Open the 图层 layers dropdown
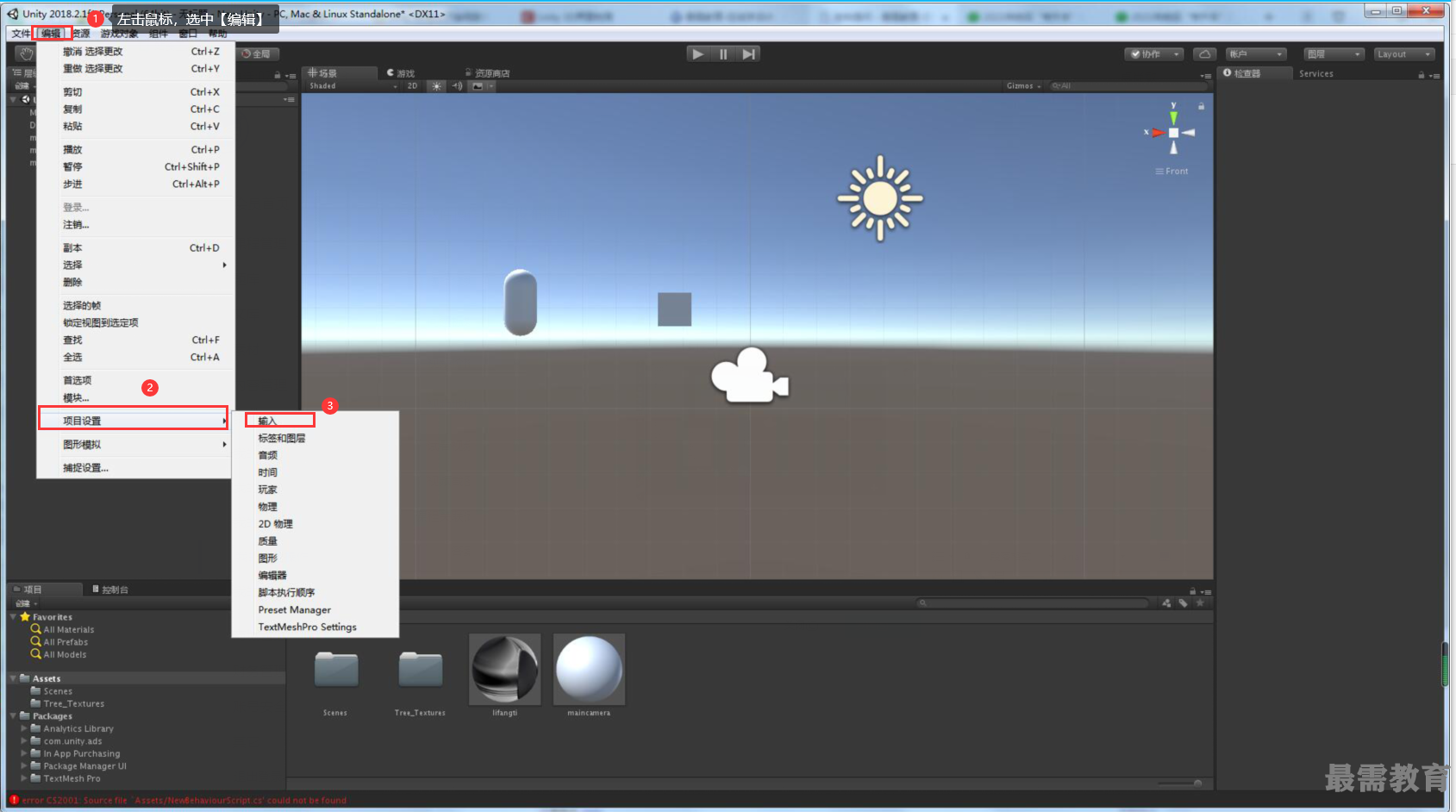Image resolution: width=1456 pixels, height=812 pixels. pyautogui.click(x=1334, y=53)
